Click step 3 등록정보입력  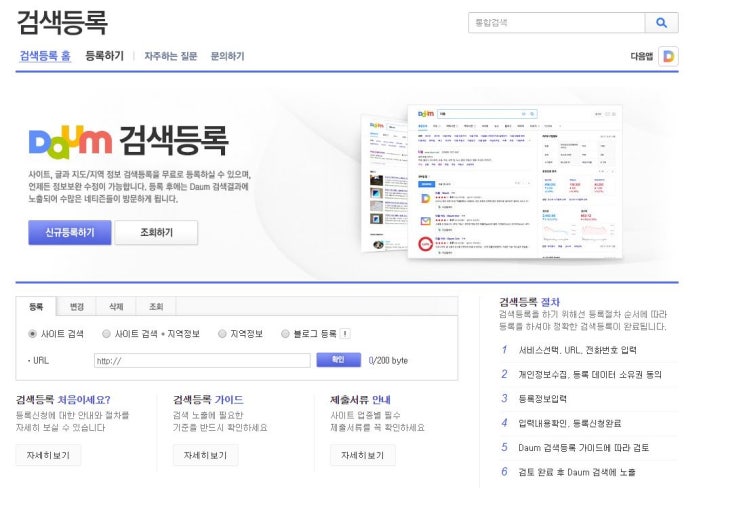pyautogui.click(x=543, y=399)
